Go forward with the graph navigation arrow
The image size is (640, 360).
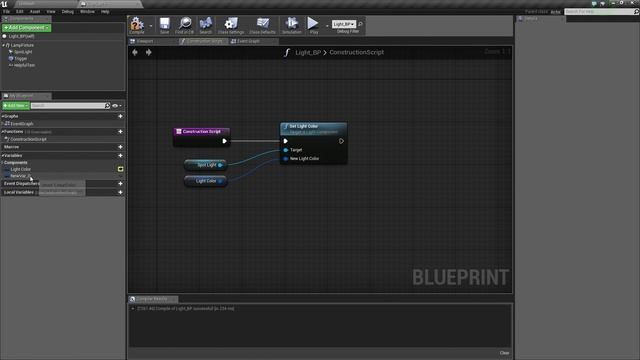pyautogui.click(x=149, y=52)
